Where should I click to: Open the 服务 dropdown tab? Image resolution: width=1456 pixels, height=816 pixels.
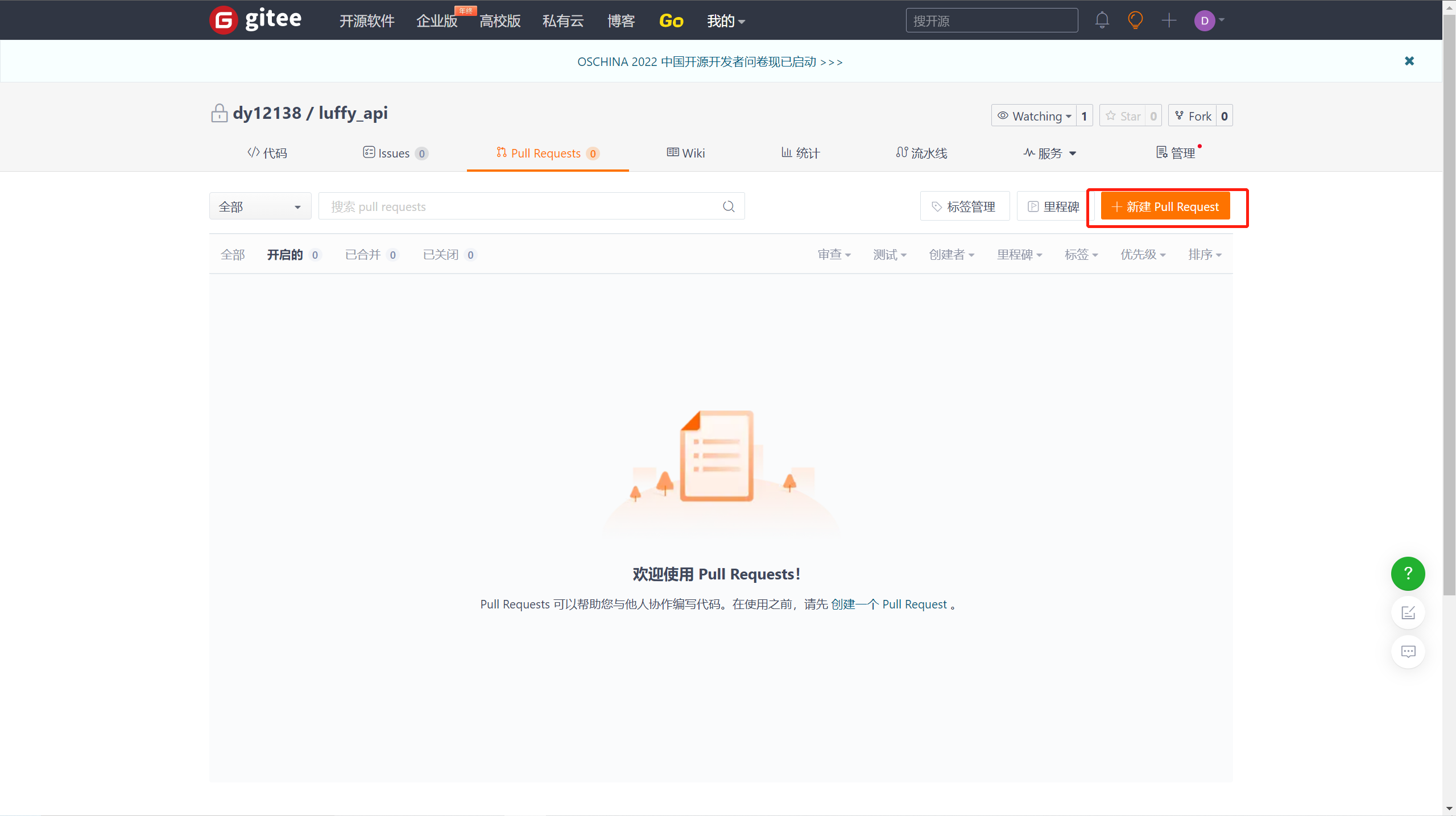[x=1049, y=153]
